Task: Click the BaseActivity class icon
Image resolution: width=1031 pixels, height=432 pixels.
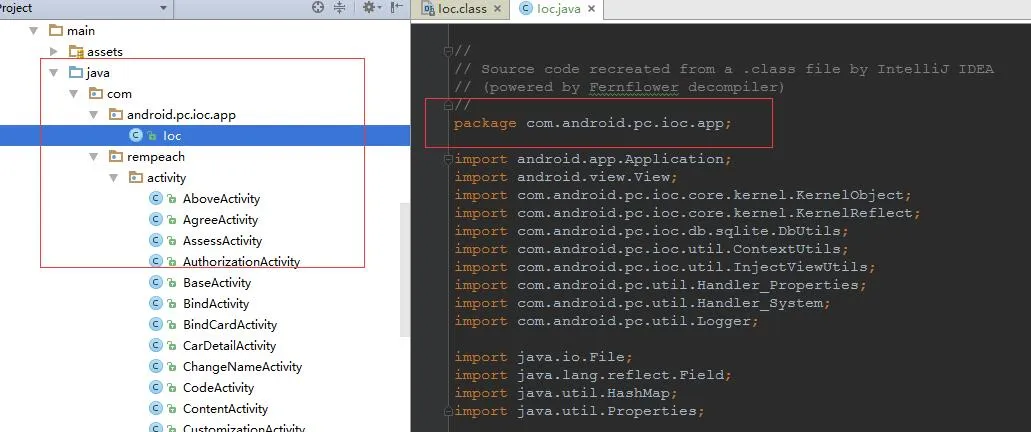Action: 156,283
